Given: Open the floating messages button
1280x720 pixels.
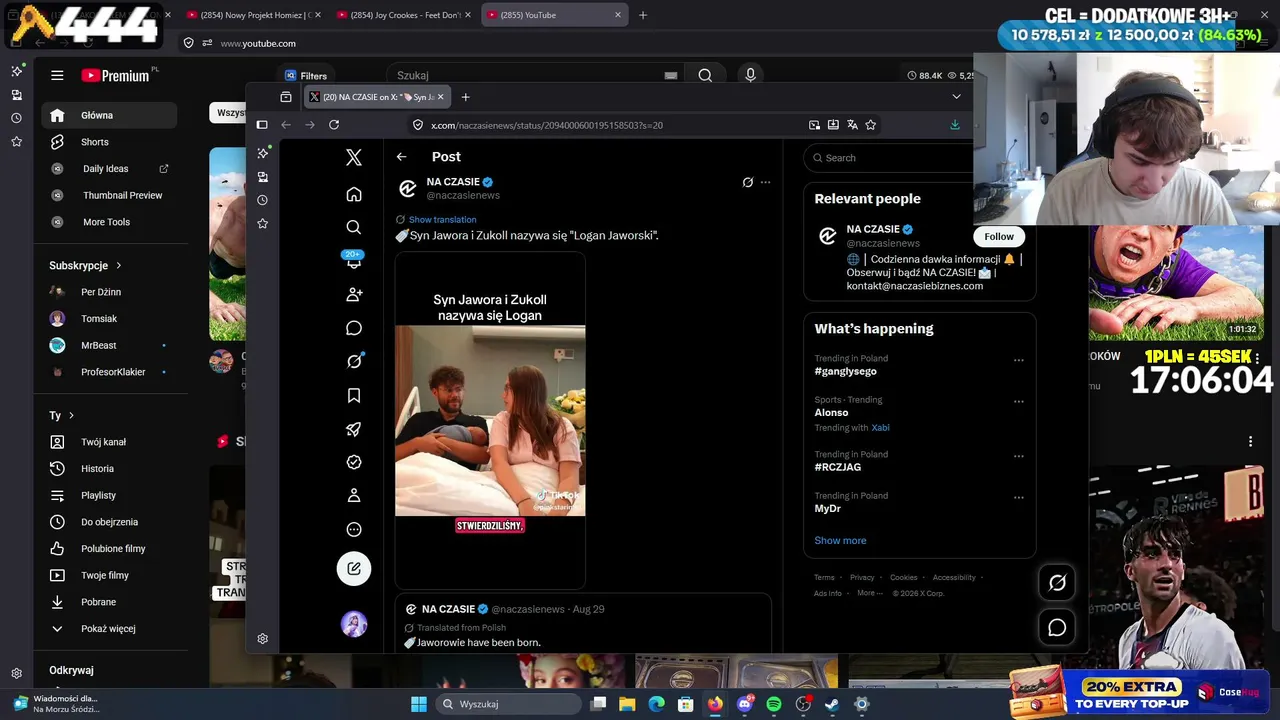Looking at the screenshot, I should (1057, 628).
